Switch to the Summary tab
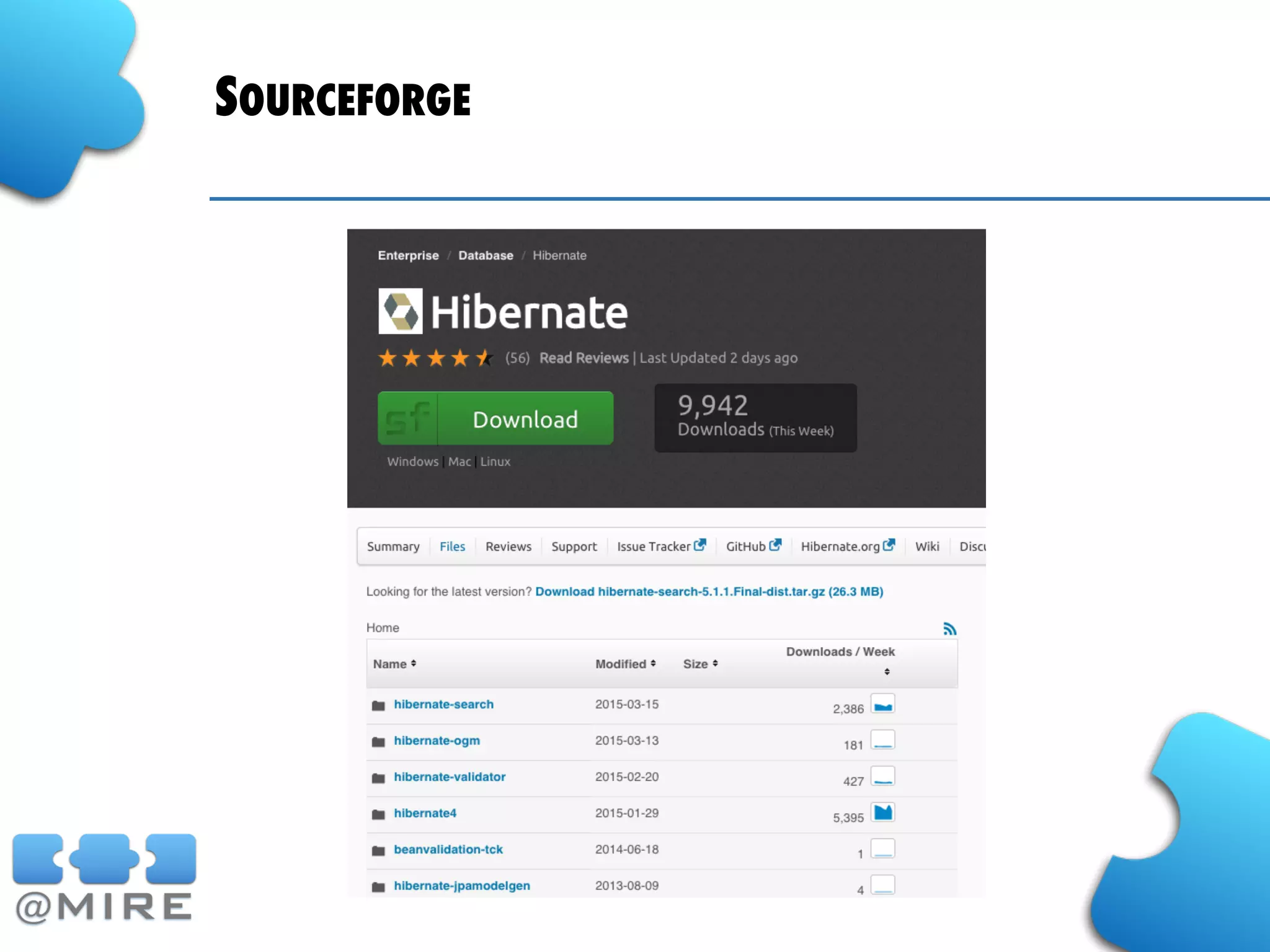This screenshot has height=952, width=1270. coord(393,547)
